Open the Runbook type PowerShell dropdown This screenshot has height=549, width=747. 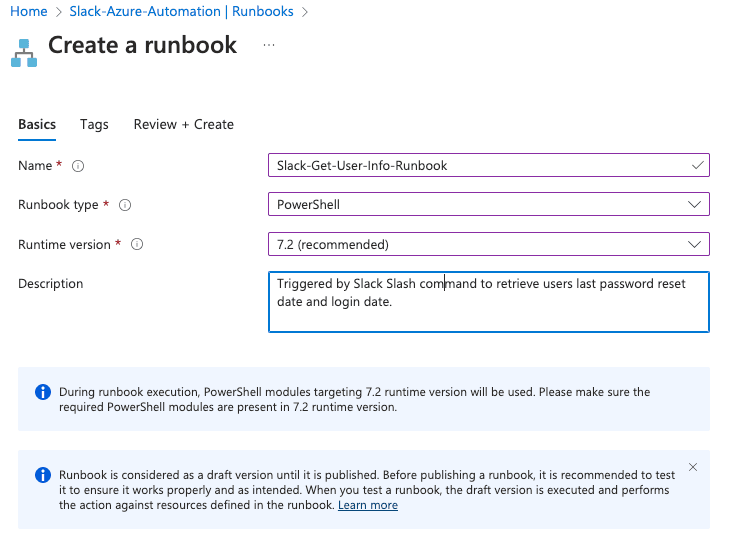pyautogui.click(x=489, y=204)
